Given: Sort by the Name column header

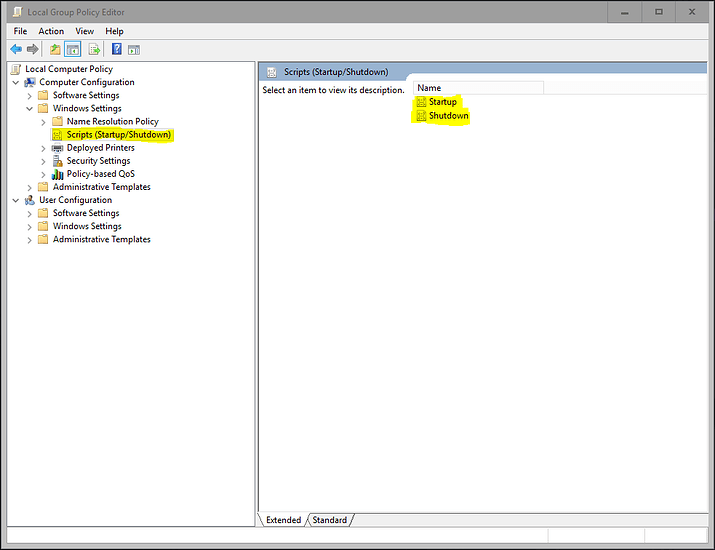Looking at the screenshot, I should [478, 88].
